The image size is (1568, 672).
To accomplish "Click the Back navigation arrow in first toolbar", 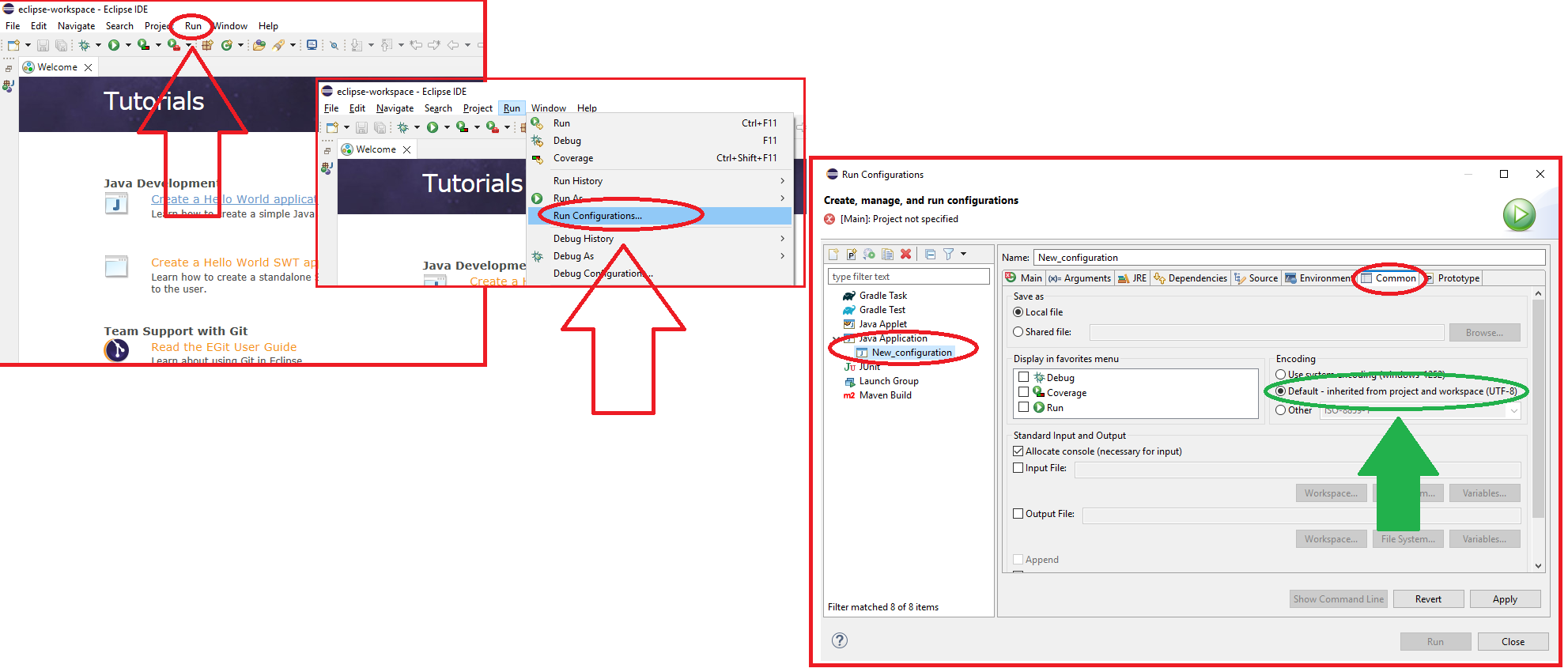I will (453, 45).
